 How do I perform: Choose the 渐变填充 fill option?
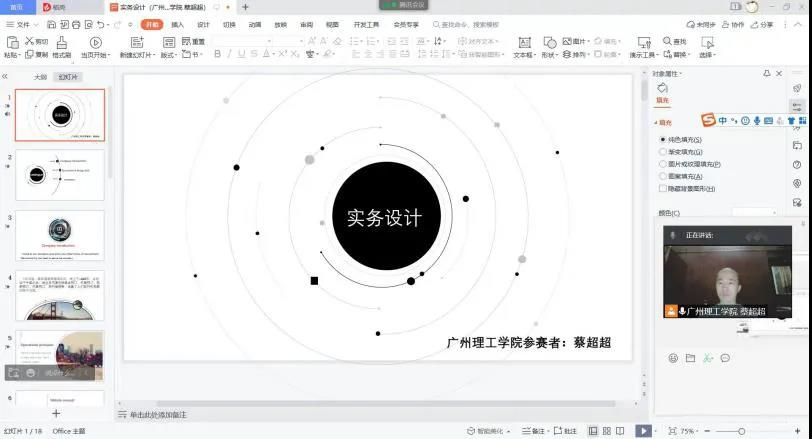point(663,152)
